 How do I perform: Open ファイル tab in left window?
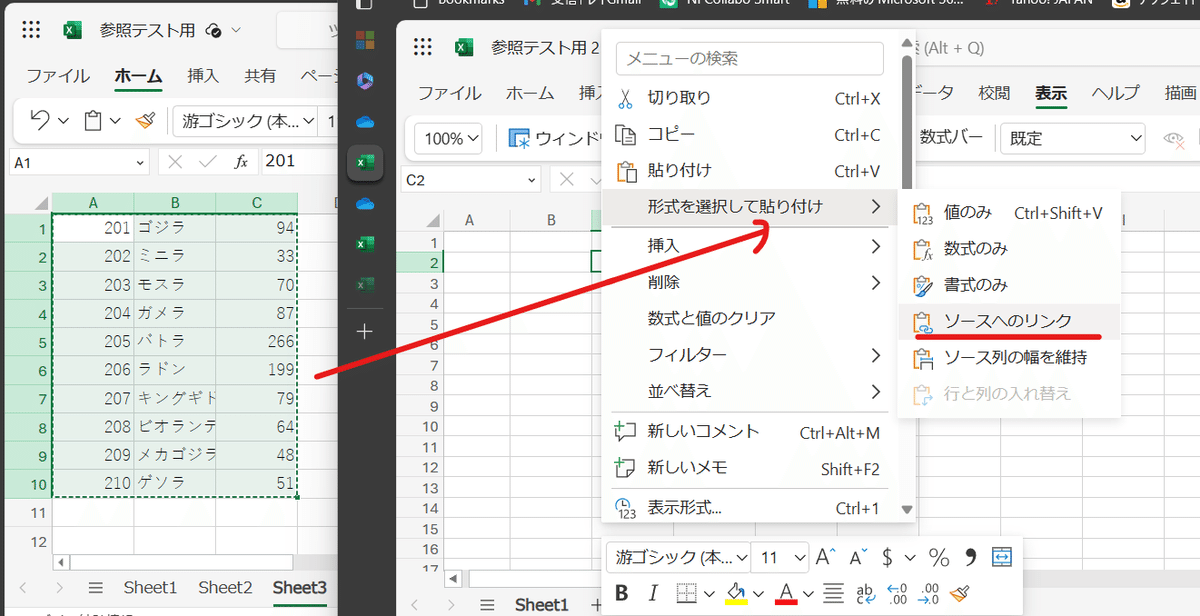tap(58, 76)
